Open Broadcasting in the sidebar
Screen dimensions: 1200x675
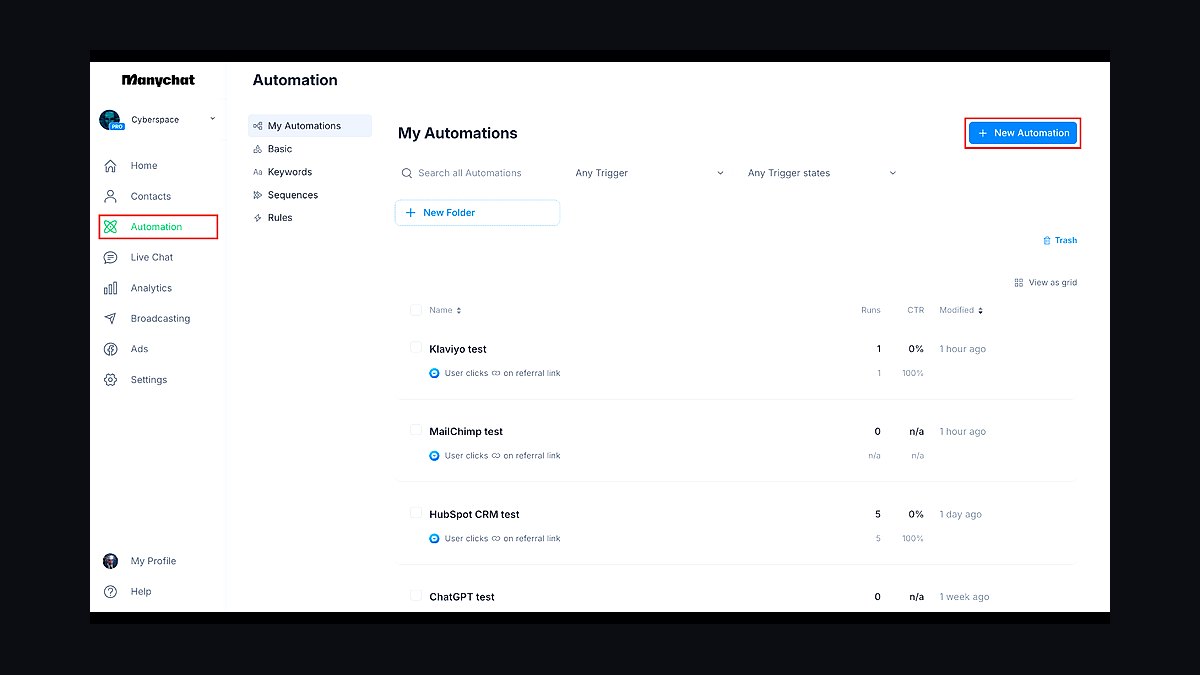pos(160,319)
